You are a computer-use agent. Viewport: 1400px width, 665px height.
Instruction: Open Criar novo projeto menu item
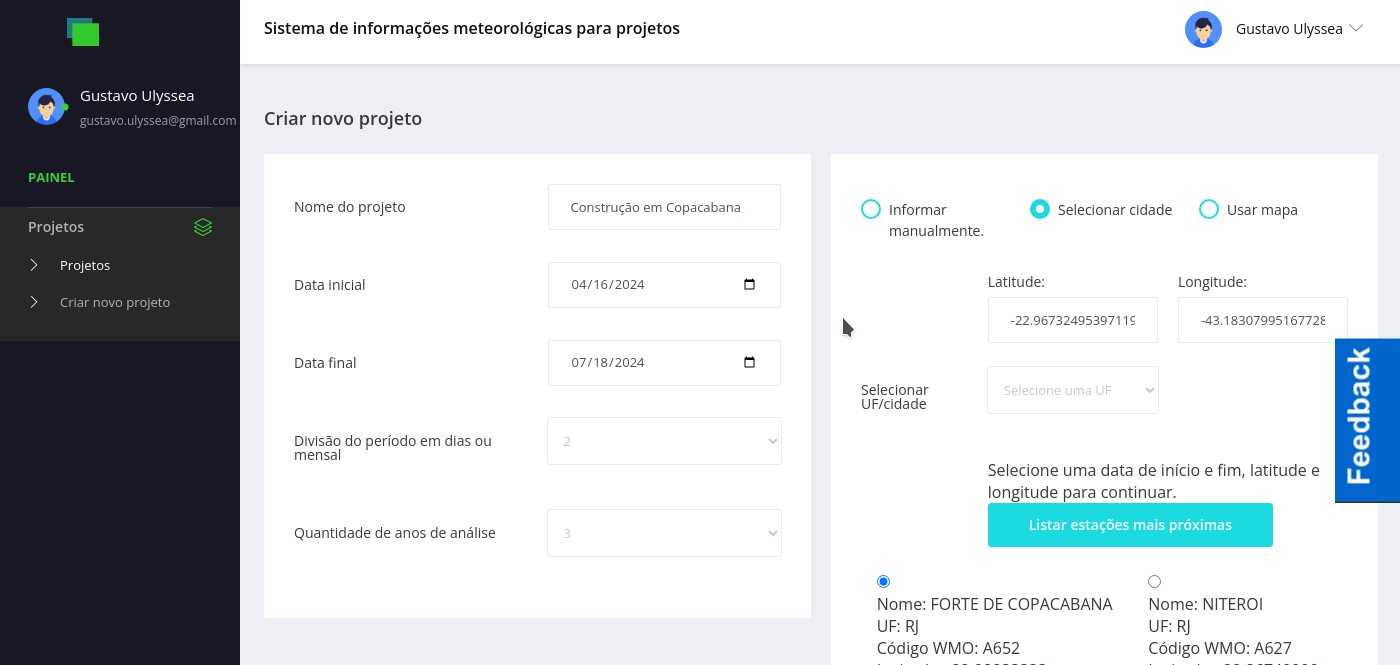point(115,302)
